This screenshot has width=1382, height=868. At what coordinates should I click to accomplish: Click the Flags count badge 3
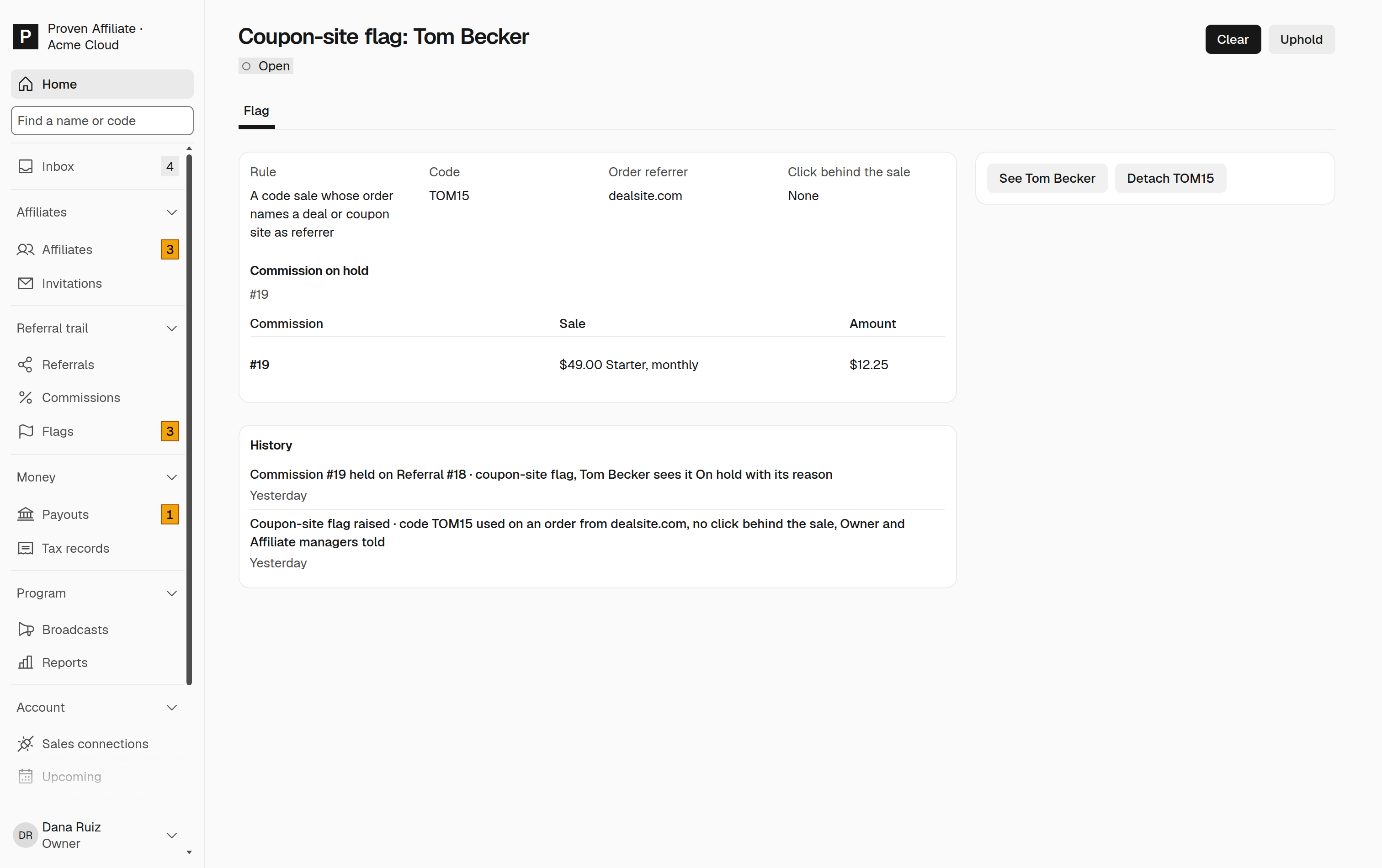pyautogui.click(x=170, y=431)
